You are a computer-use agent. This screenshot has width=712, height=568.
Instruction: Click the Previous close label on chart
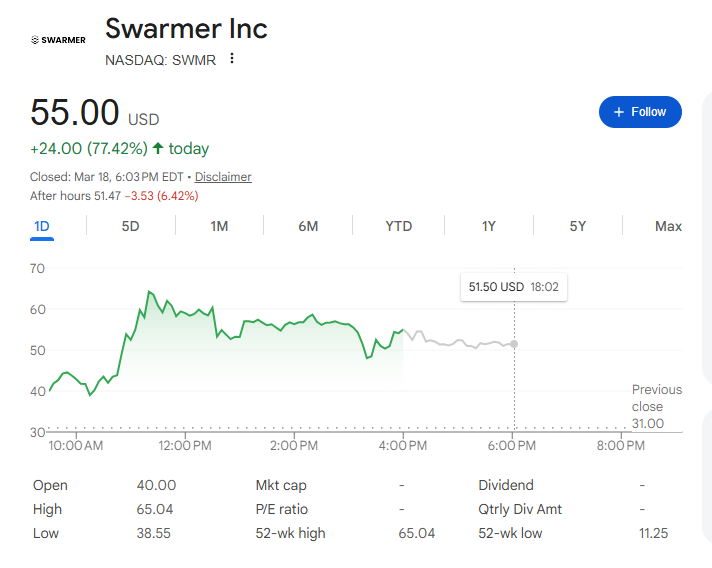(656, 398)
